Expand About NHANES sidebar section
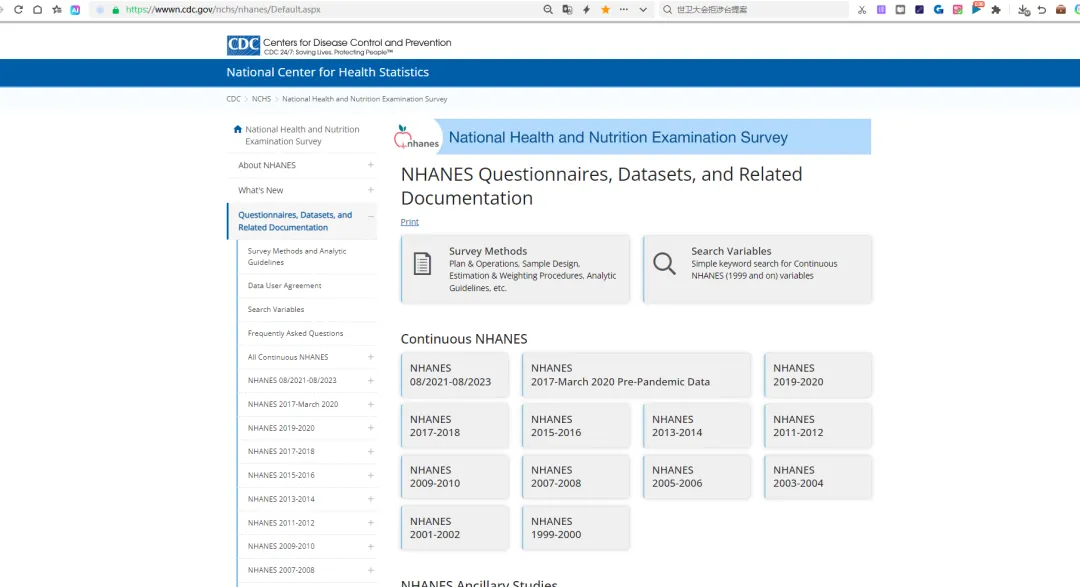 click(371, 165)
